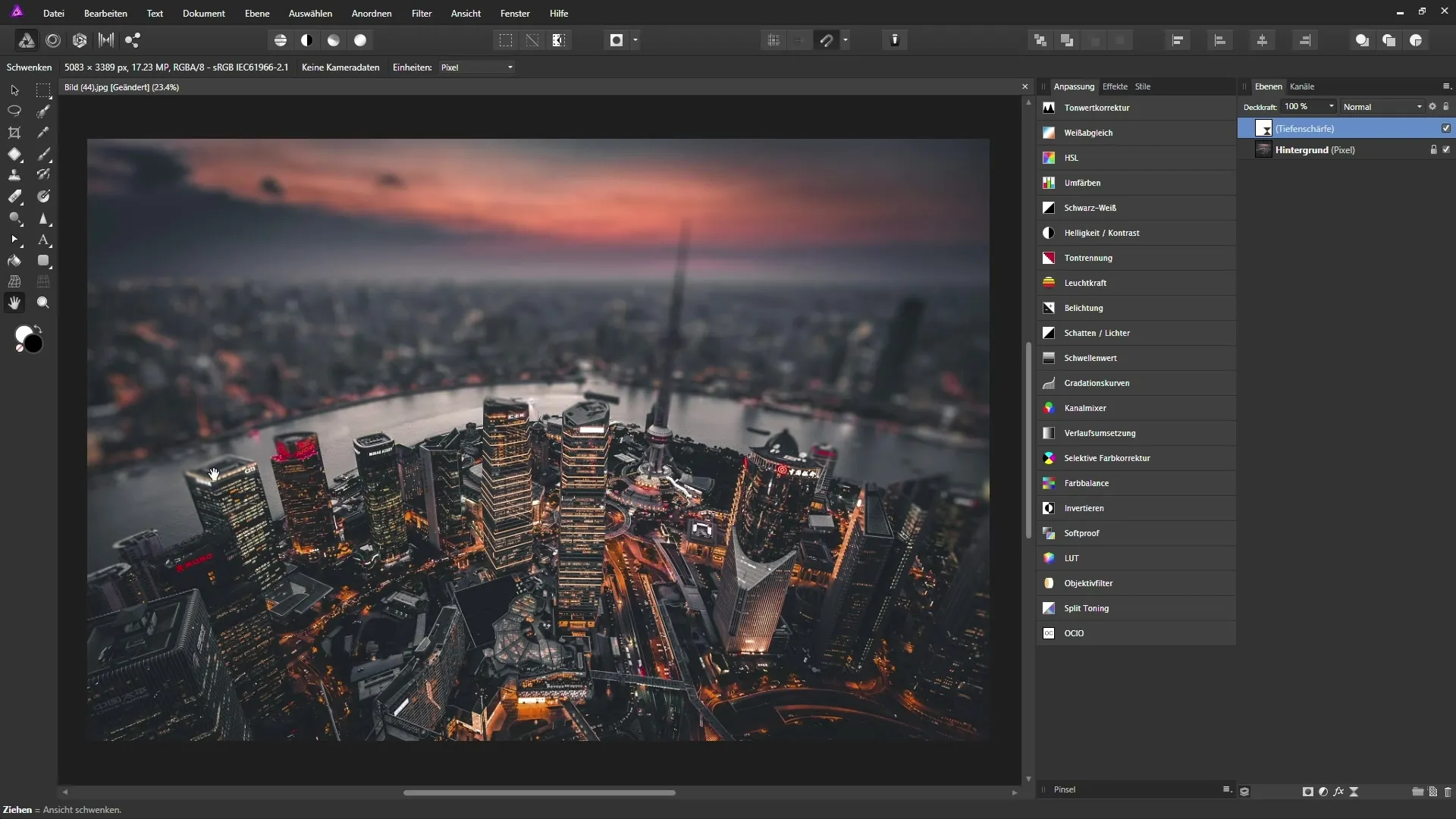
Task: Select the dodge brush tool
Action: (x=14, y=218)
